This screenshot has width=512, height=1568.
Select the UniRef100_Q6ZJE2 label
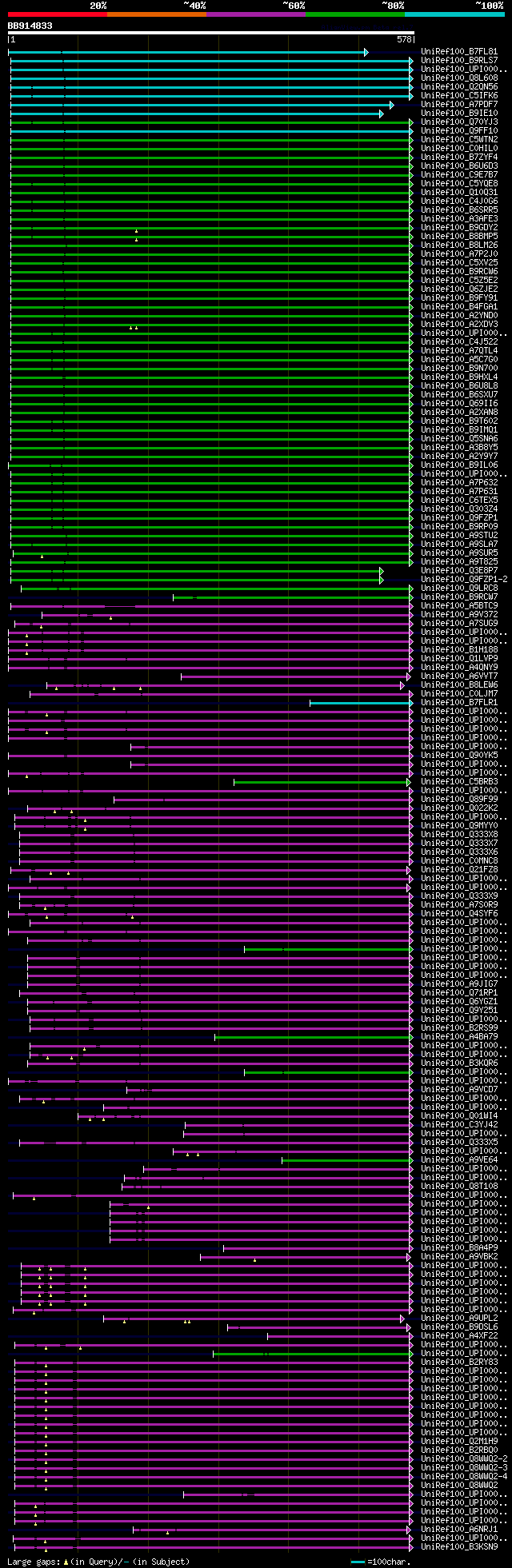459,289
